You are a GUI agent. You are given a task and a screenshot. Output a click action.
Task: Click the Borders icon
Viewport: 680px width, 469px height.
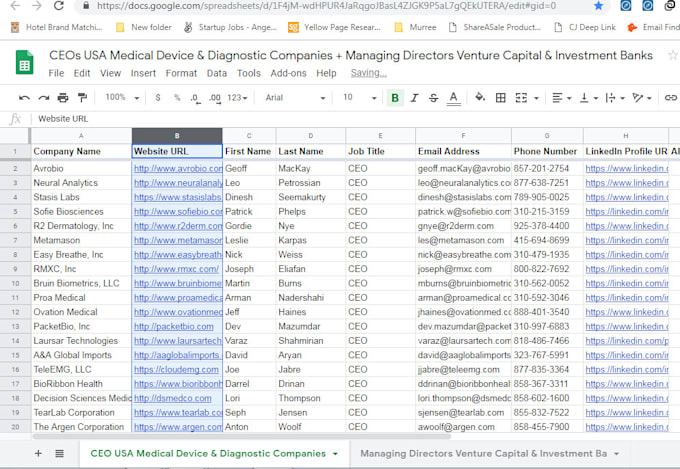point(500,98)
